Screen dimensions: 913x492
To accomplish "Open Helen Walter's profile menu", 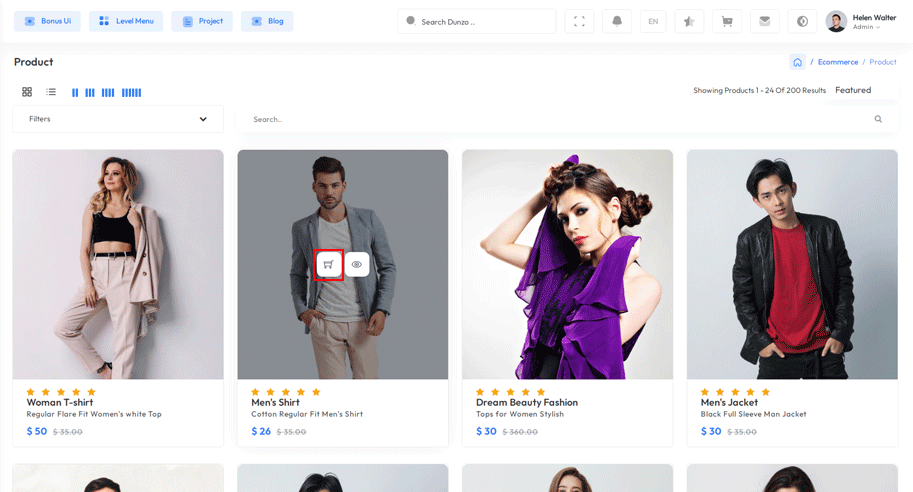I will (x=861, y=21).
